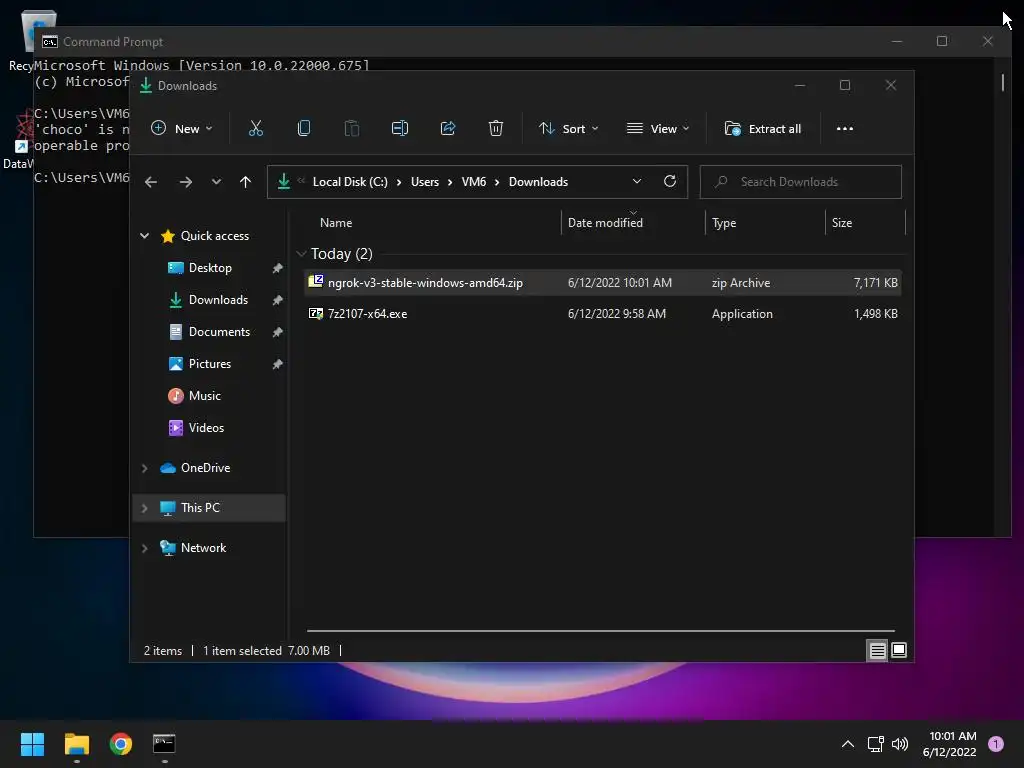Click VM6 in address breadcrumb
The image size is (1024, 768).
point(473,182)
